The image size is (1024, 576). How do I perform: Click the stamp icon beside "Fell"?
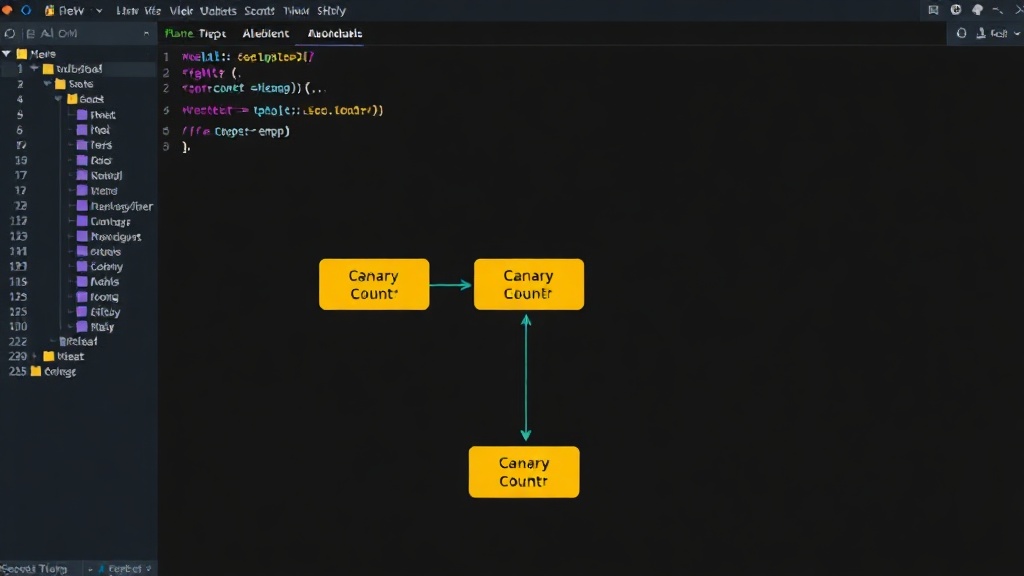pyautogui.click(x=981, y=33)
